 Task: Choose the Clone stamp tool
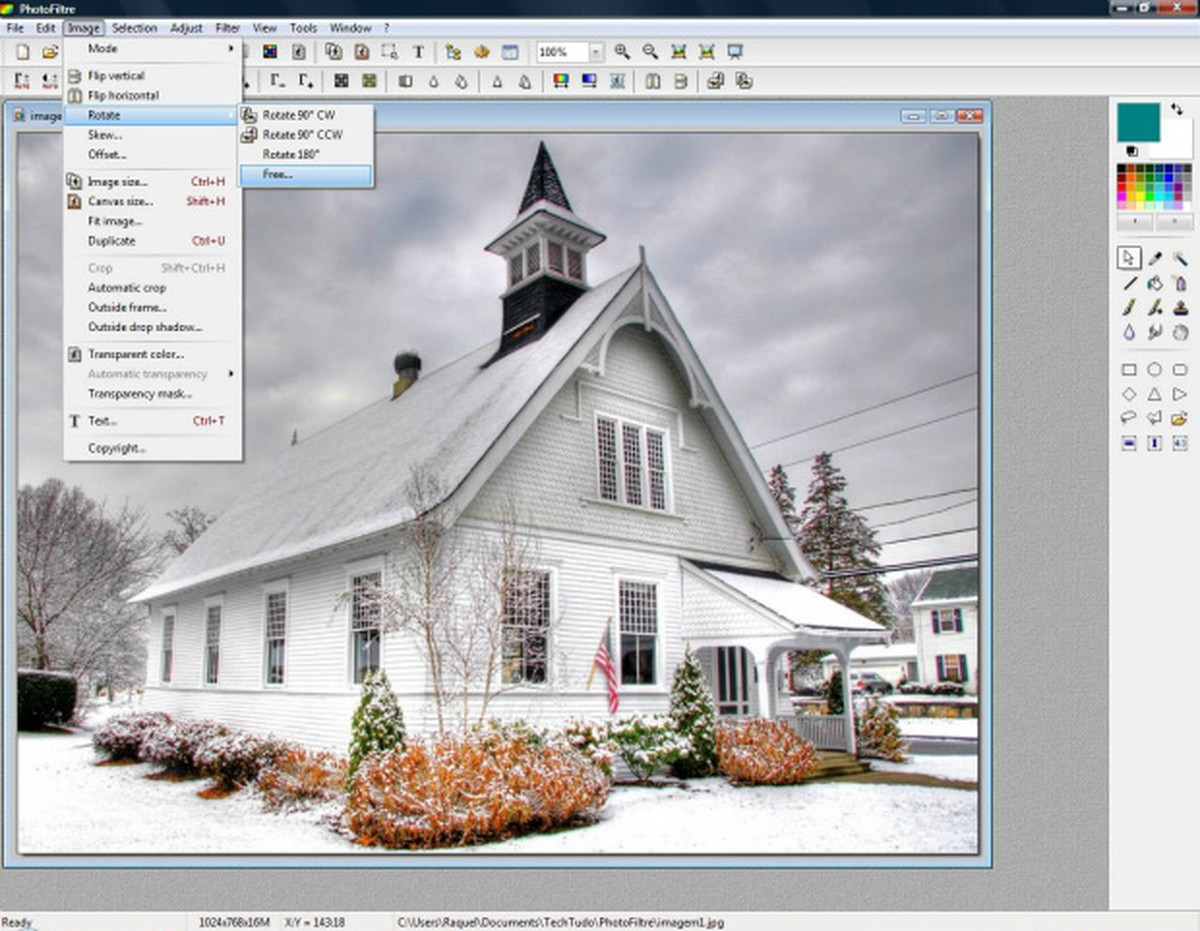[x=1180, y=308]
